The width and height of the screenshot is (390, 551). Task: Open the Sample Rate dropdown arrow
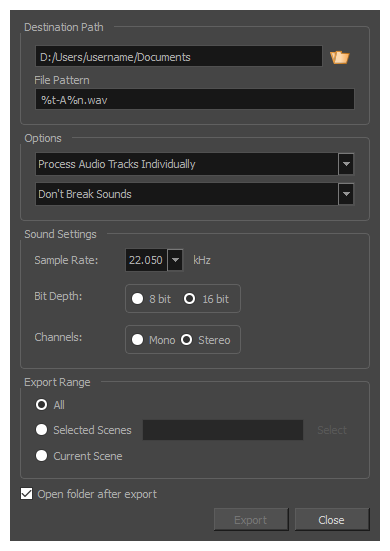click(x=175, y=260)
